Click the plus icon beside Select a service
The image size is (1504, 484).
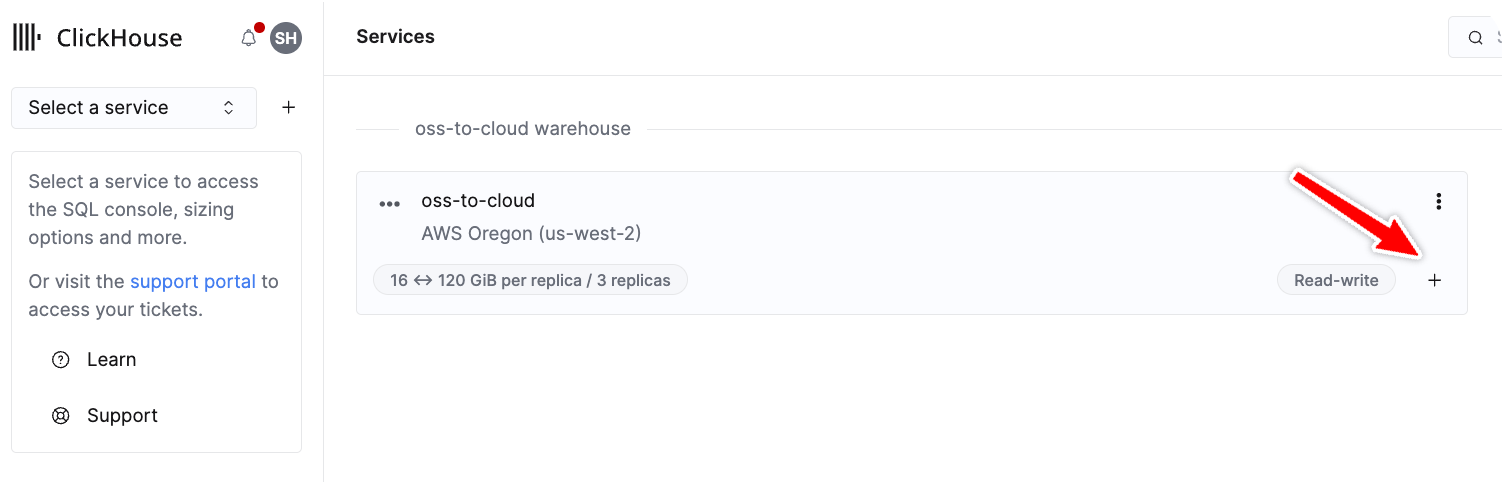coord(289,108)
